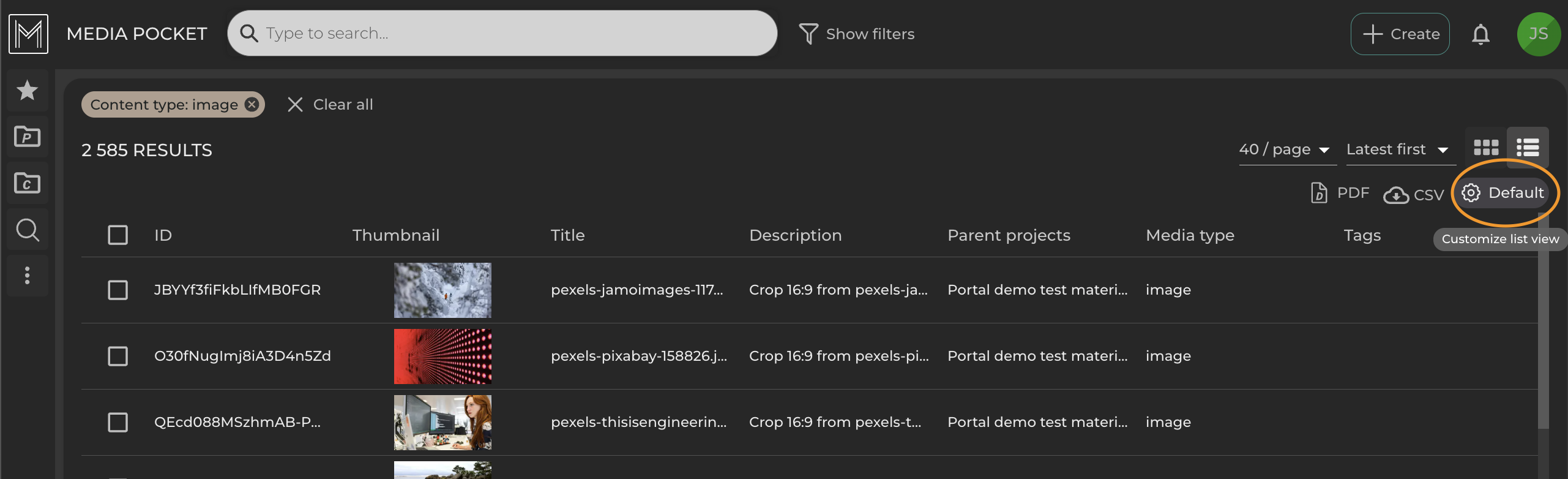Open notifications bell
Viewport: 1568px width, 479px height.
point(1480,34)
